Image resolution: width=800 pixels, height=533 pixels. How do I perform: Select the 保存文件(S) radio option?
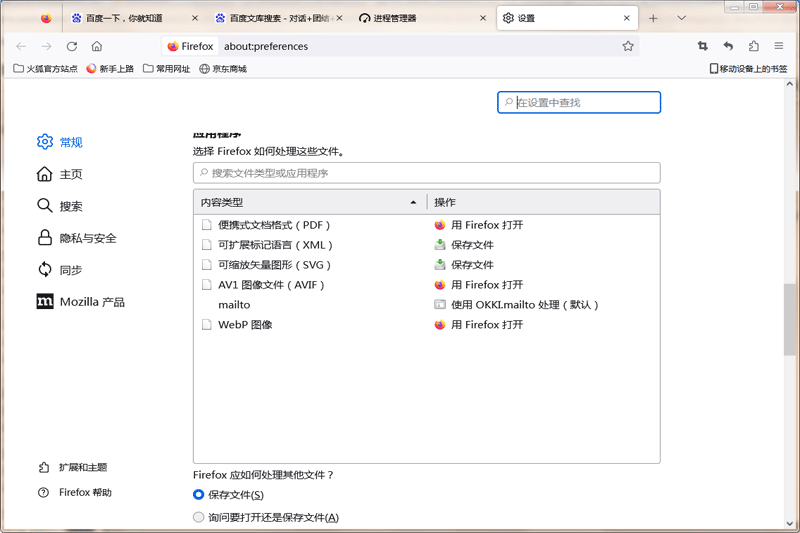(x=198, y=495)
